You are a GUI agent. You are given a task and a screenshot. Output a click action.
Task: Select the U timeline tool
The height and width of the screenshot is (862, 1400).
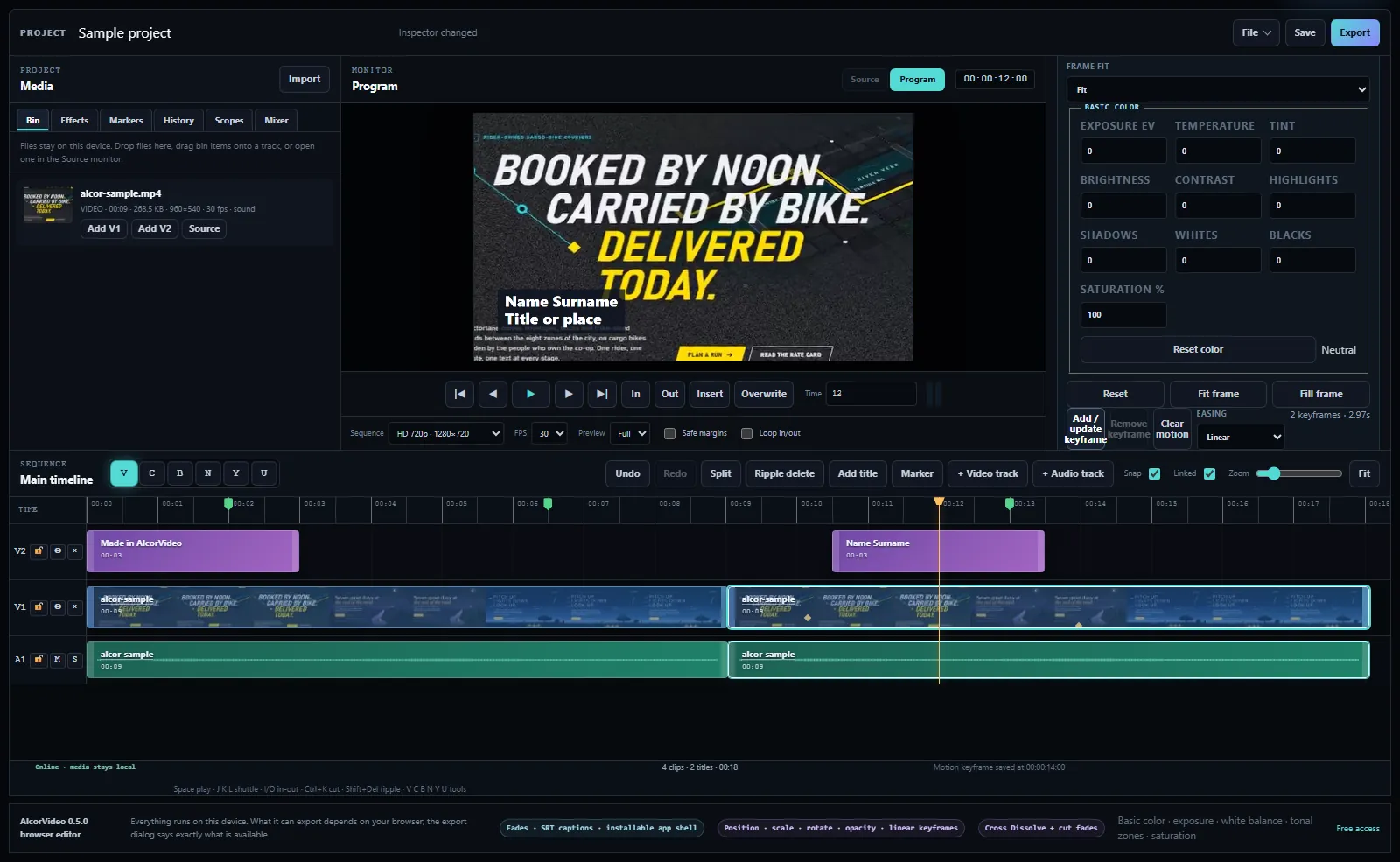tap(264, 473)
